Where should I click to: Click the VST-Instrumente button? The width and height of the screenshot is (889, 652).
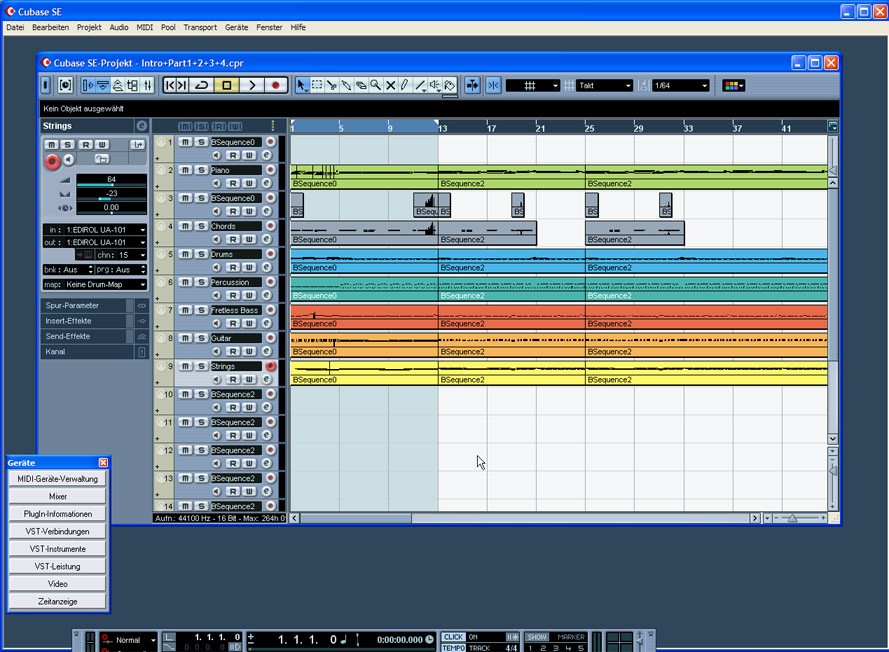click(x=58, y=549)
